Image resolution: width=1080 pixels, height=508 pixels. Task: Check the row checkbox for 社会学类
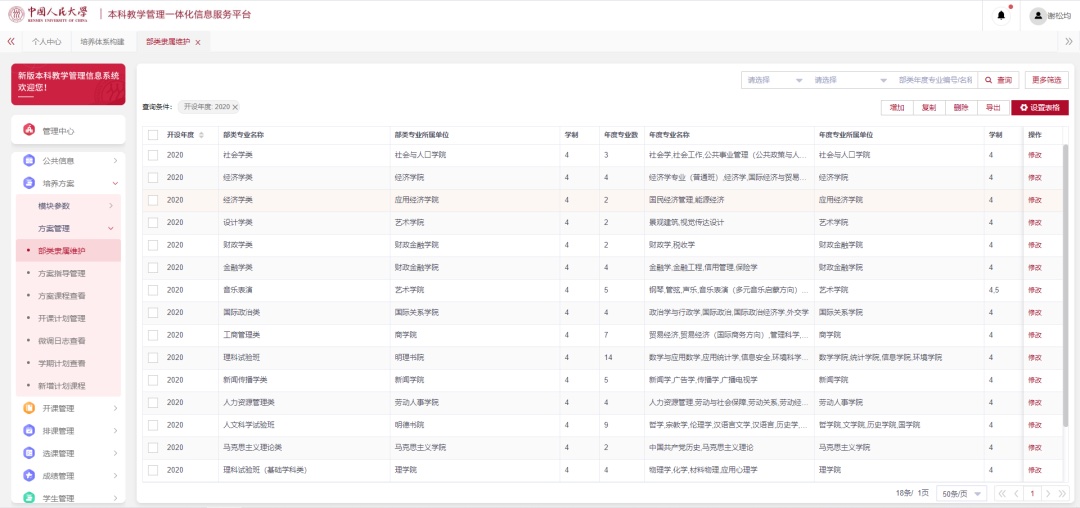pyautogui.click(x=153, y=155)
